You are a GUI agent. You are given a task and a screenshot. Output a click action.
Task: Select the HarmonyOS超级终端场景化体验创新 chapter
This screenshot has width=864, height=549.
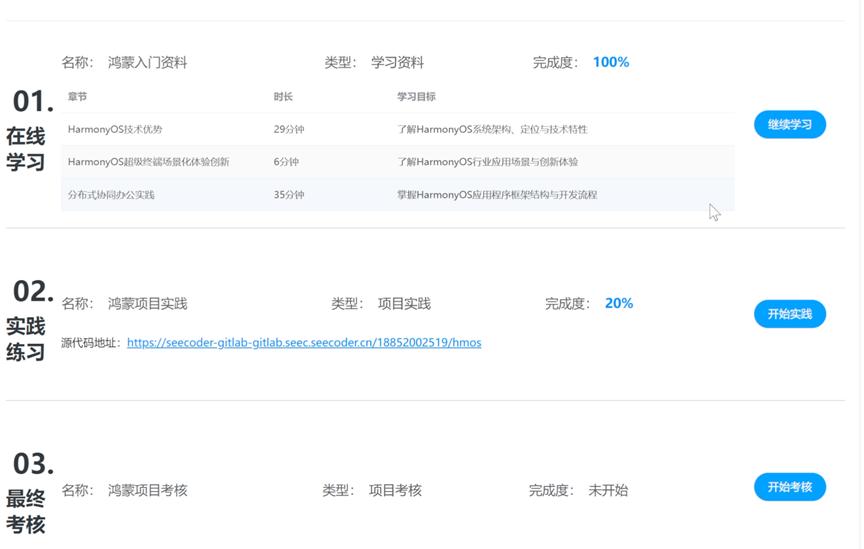[398, 162]
